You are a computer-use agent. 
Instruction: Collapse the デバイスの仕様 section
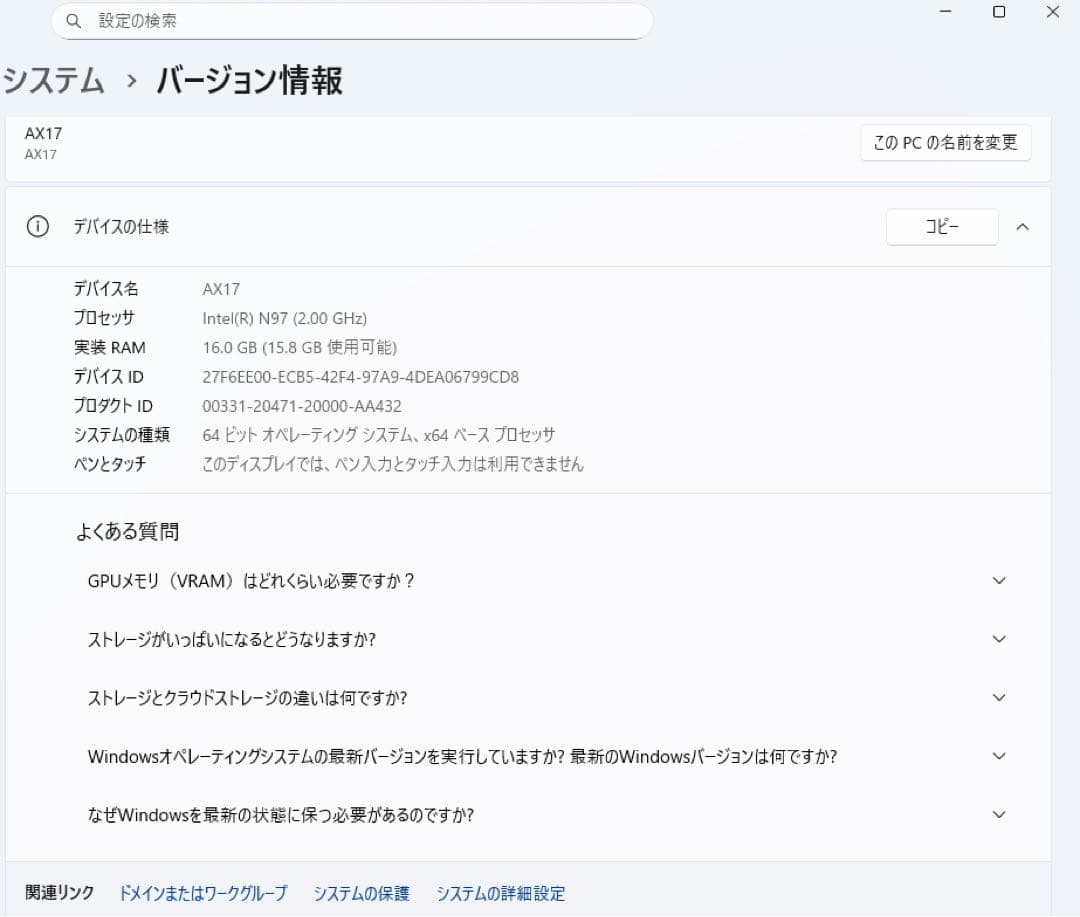1022,226
